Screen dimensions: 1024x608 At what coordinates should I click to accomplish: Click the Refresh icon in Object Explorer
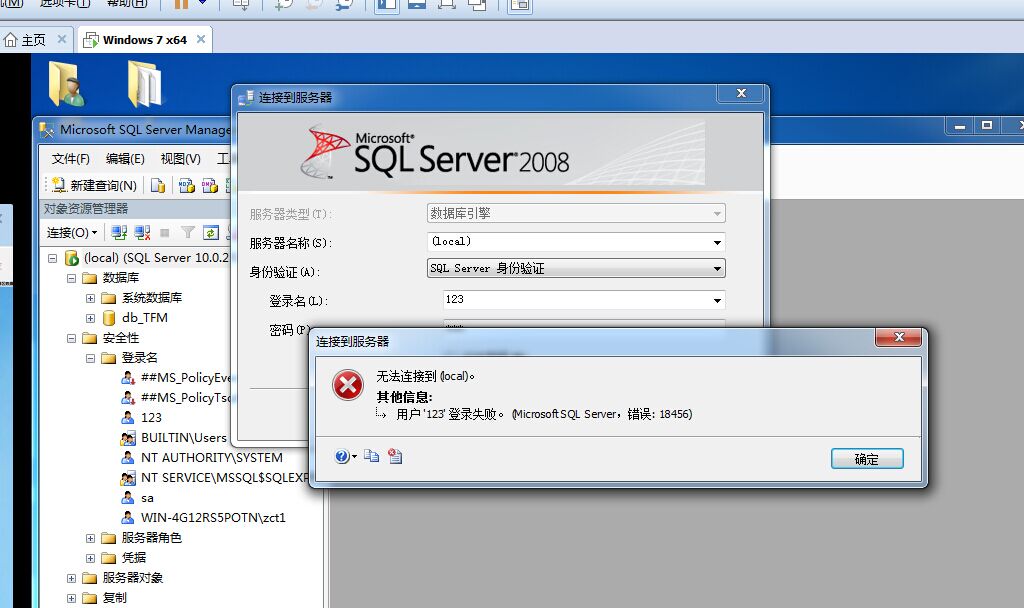(x=210, y=232)
